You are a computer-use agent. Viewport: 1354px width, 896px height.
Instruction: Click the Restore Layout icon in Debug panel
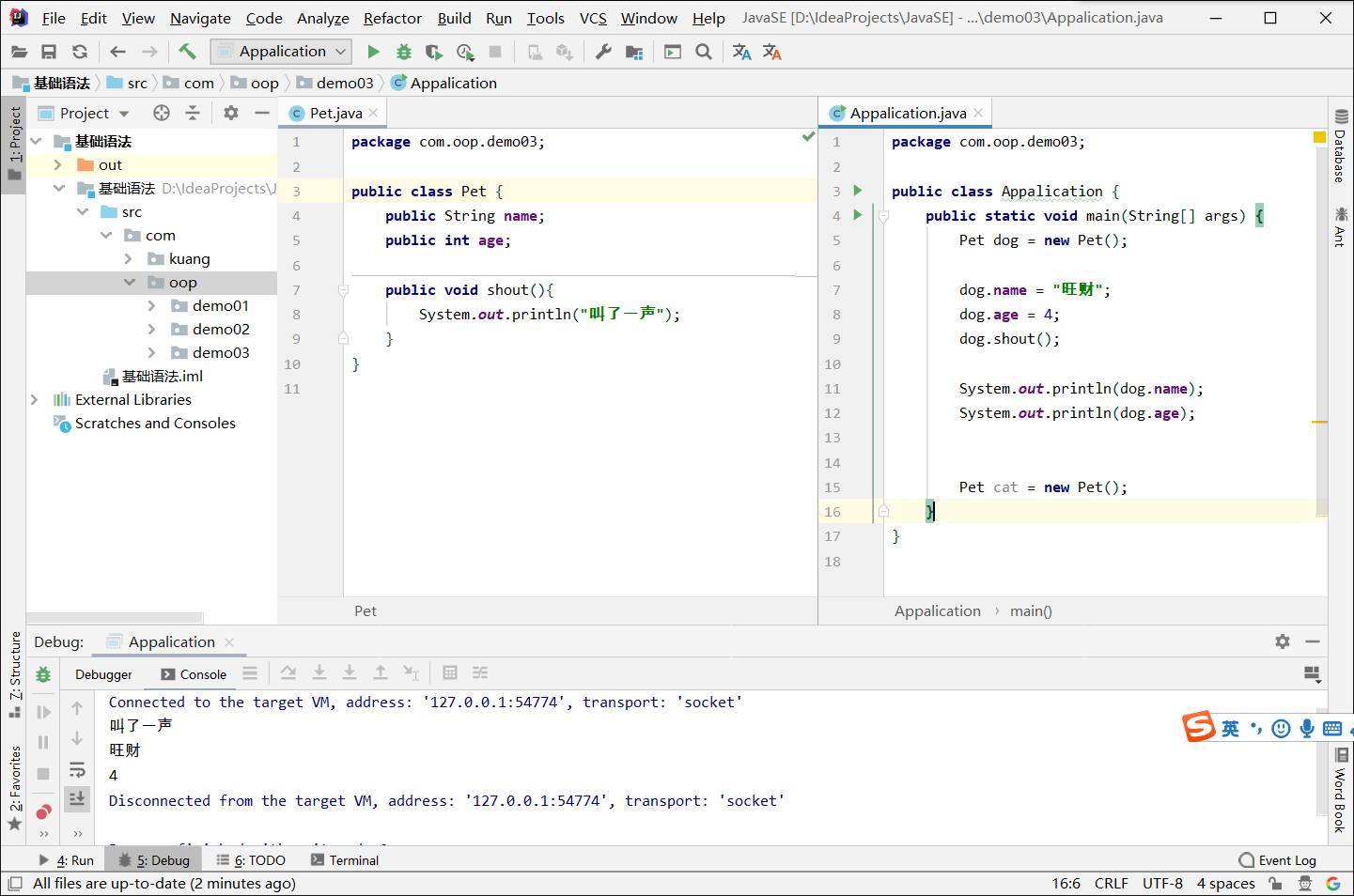pyautogui.click(x=1313, y=673)
